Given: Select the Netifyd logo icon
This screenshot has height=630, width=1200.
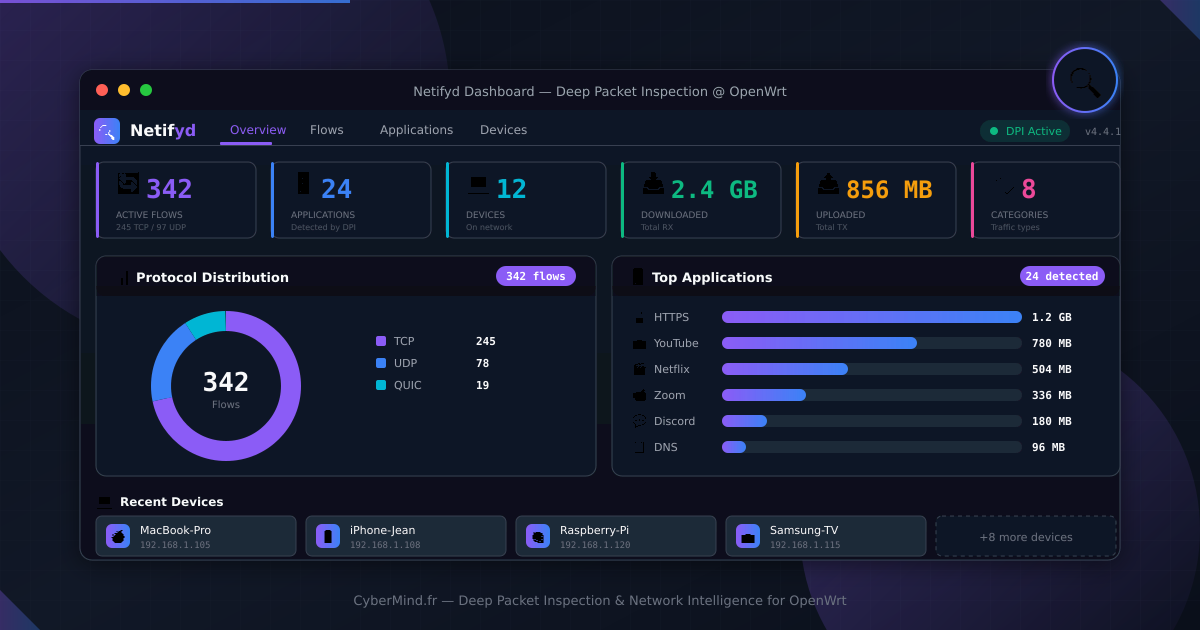Looking at the screenshot, I should [x=106, y=130].
